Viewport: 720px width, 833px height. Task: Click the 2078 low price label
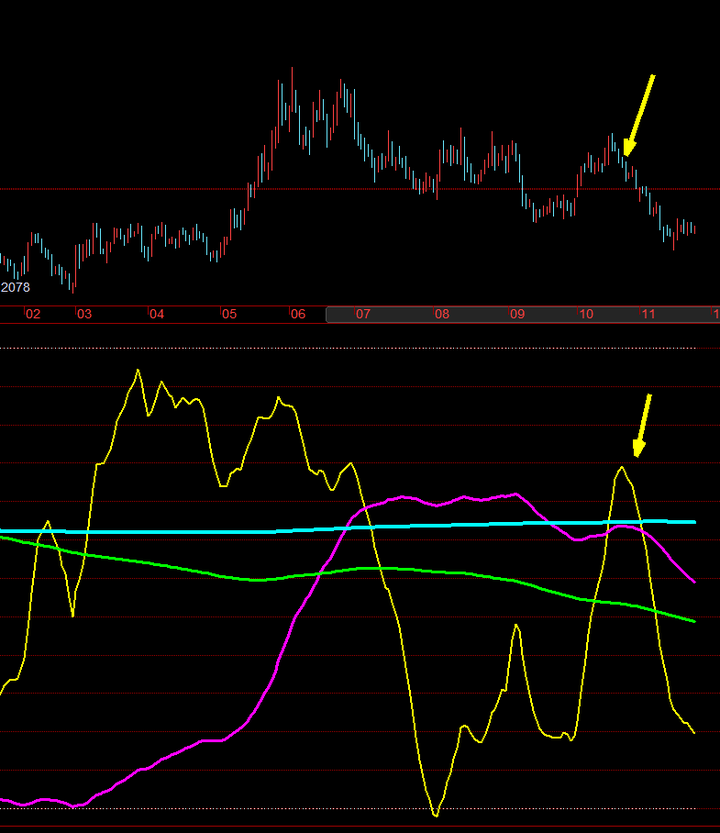[15, 287]
